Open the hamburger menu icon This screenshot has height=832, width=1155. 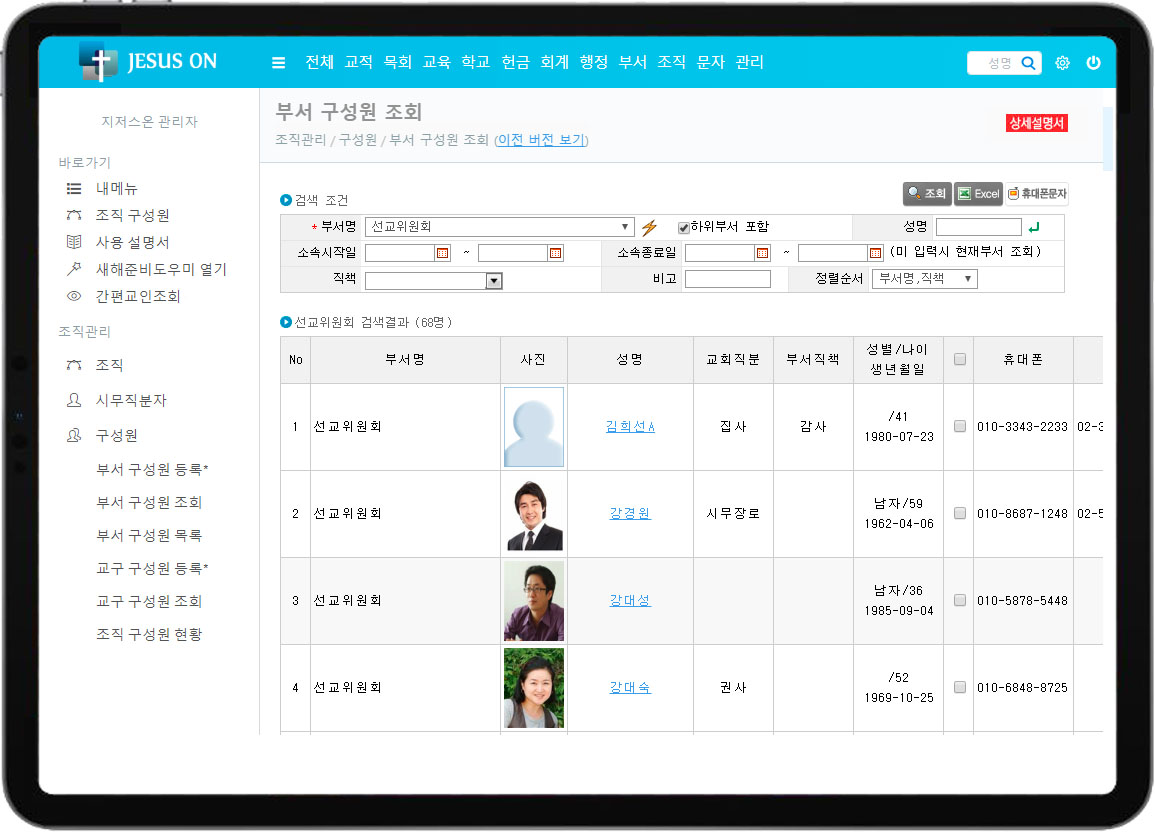[279, 63]
